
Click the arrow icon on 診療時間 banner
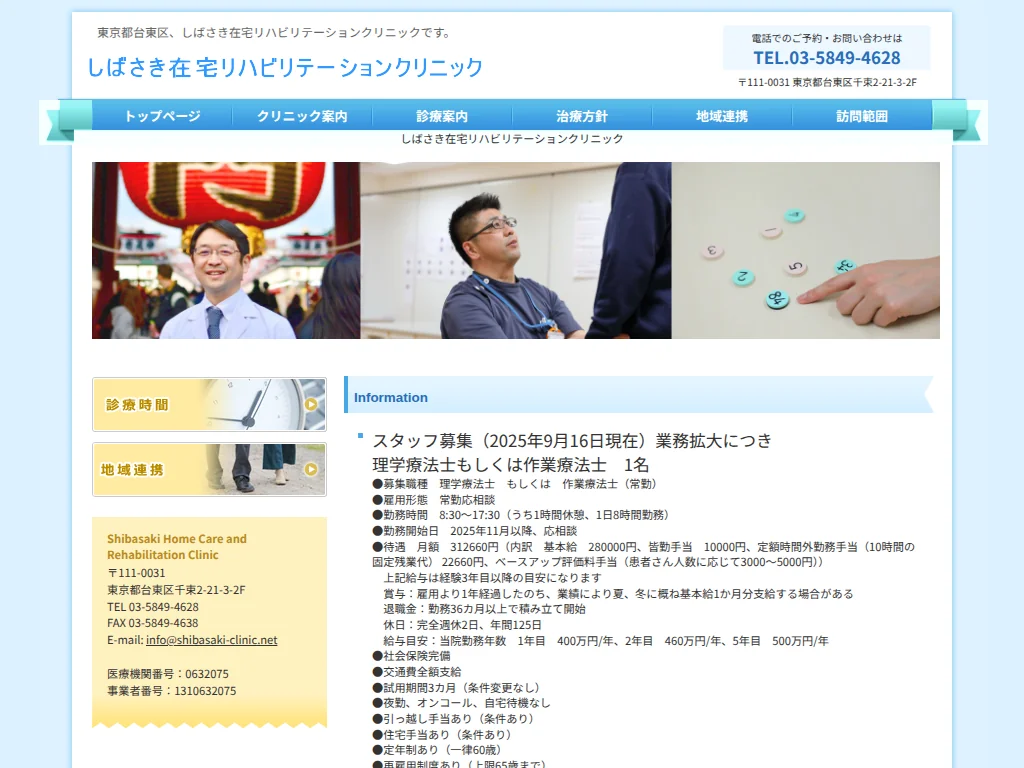click(311, 404)
